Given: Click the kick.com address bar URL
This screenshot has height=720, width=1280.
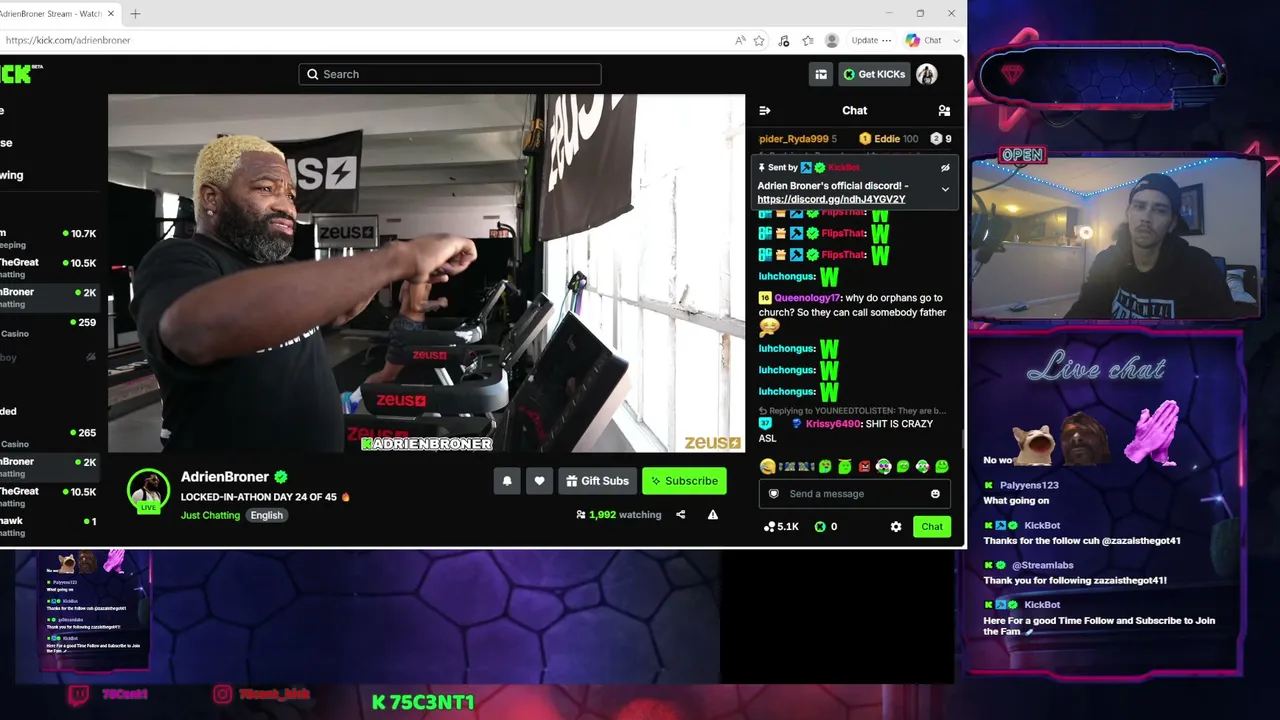Looking at the screenshot, I should pos(68,40).
